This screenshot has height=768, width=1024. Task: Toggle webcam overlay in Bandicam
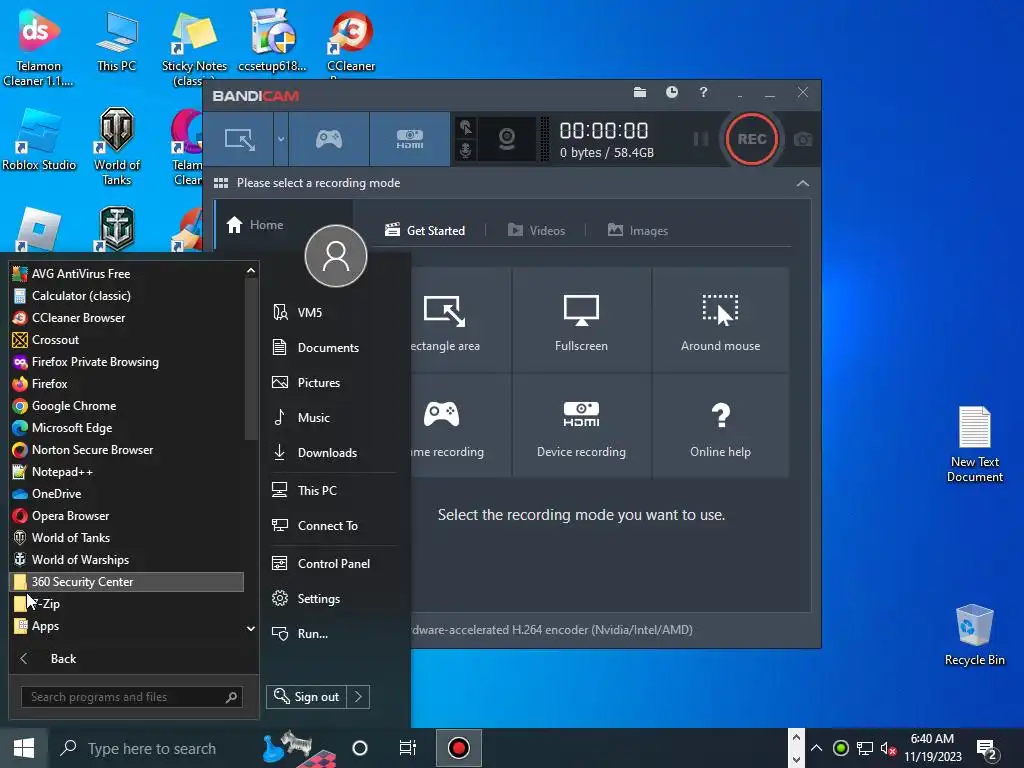tap(507, 139)
